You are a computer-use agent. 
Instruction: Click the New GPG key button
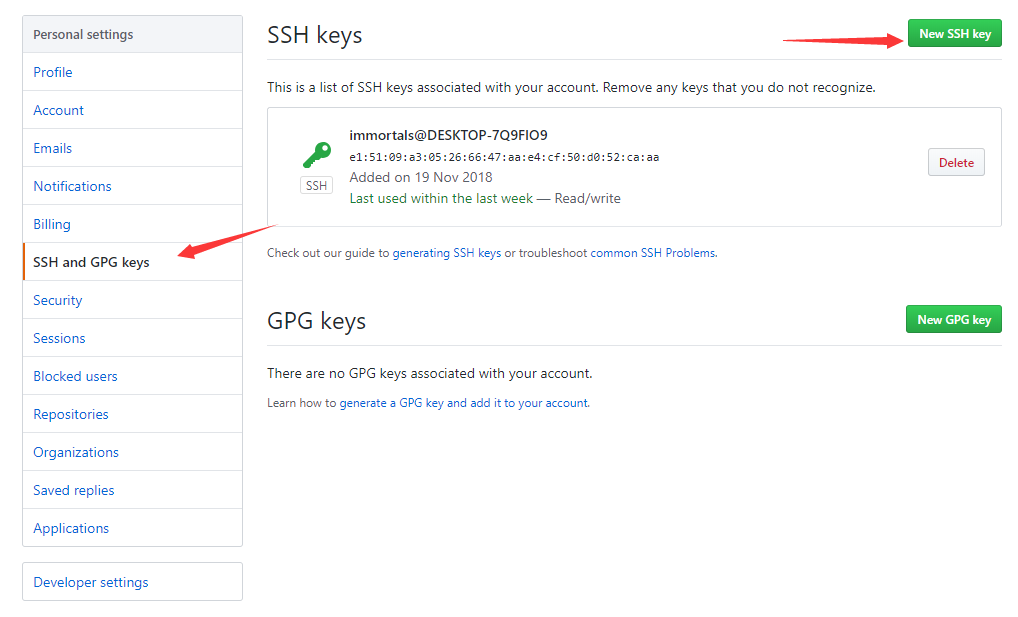tap(954, 320)
